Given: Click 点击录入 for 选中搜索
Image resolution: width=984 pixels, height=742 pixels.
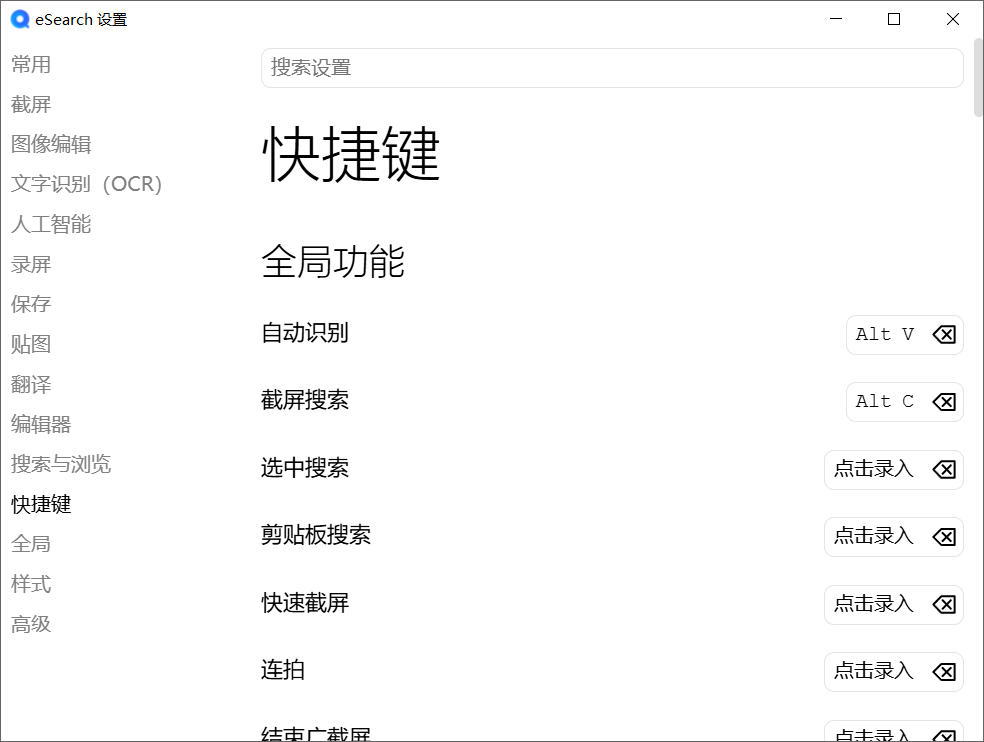Looking at the screenshot, I should pyautogui.click(x=874, y=470).
